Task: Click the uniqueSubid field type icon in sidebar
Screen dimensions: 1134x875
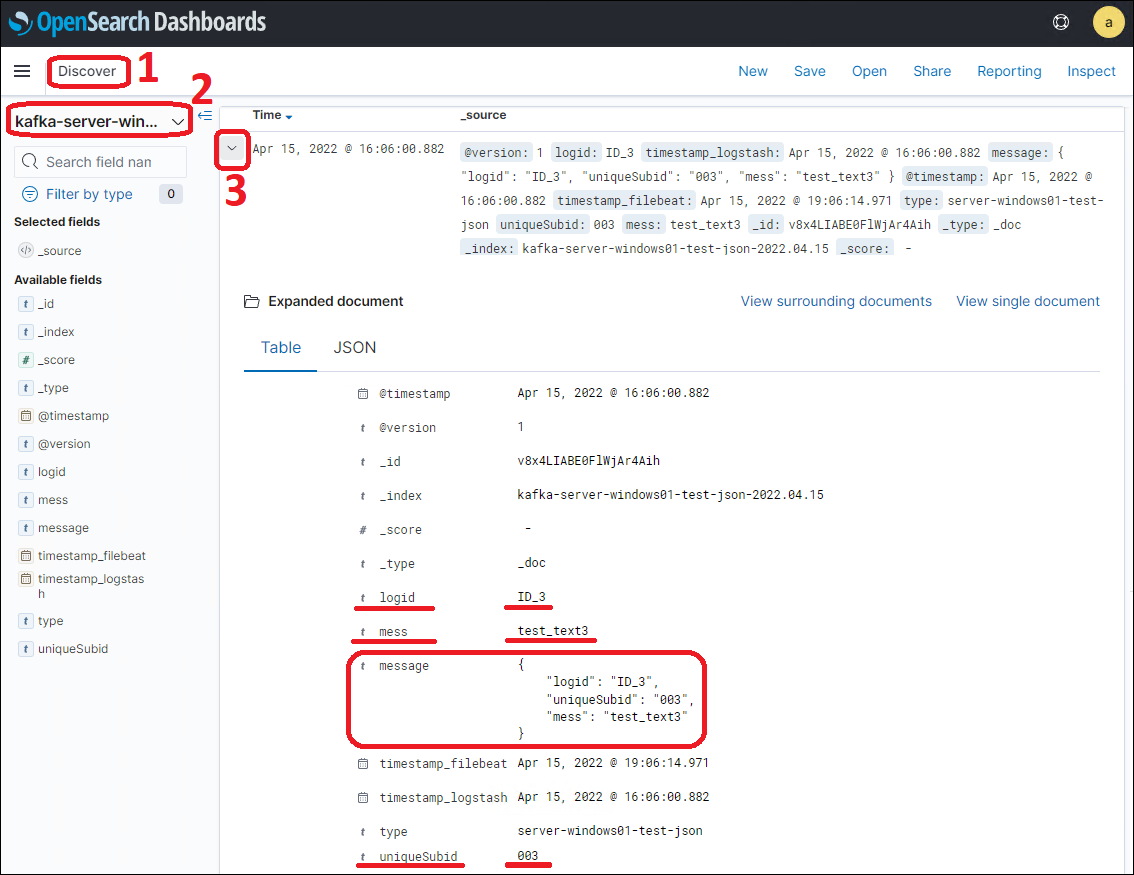Action: [x=26, y=649]
